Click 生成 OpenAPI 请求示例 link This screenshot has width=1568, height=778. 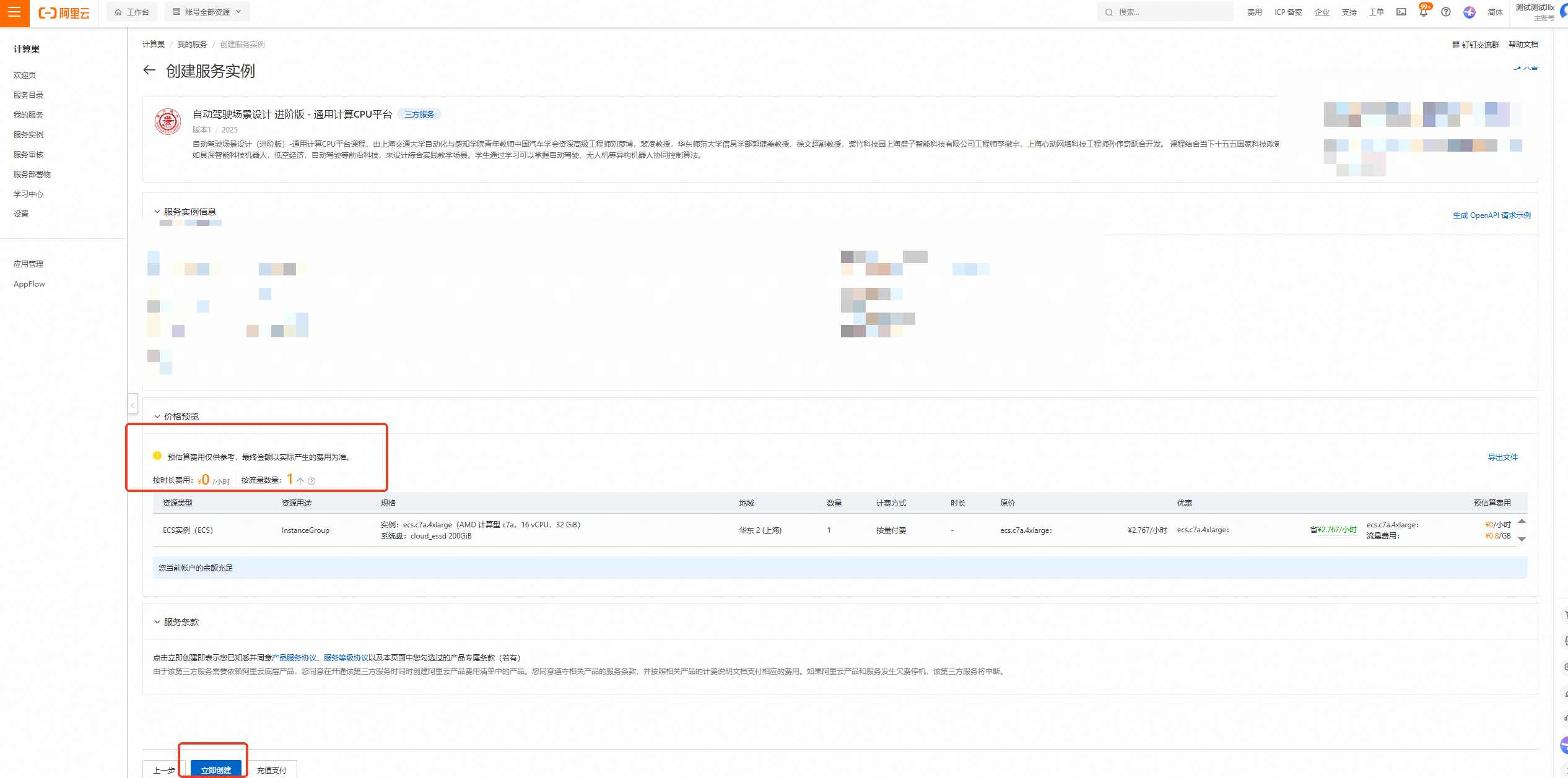click(x=1491, y=215)
